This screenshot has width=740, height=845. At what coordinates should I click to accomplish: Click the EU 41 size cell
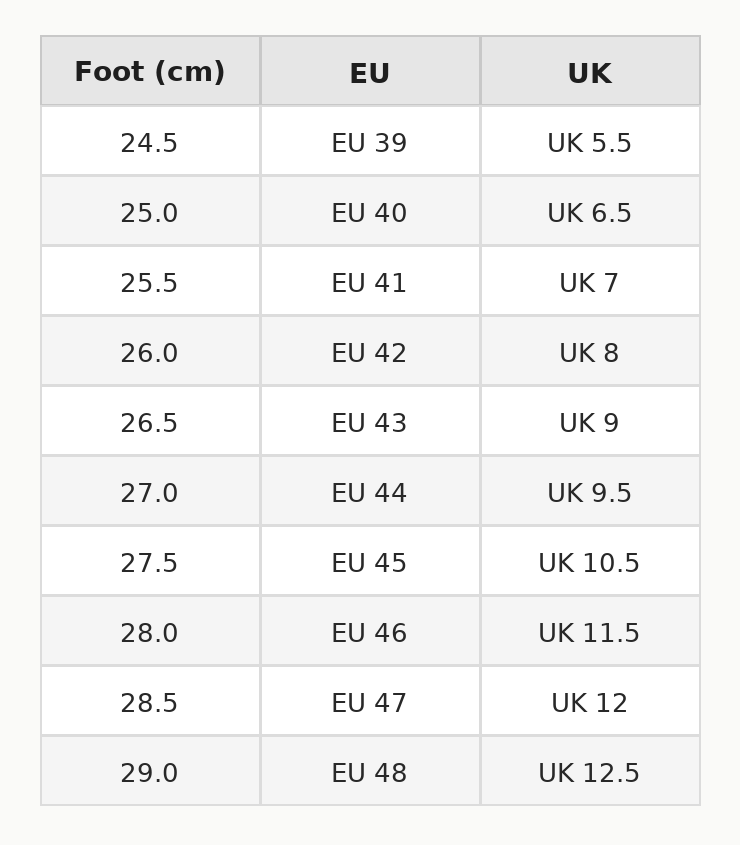[x=369, y=284]
